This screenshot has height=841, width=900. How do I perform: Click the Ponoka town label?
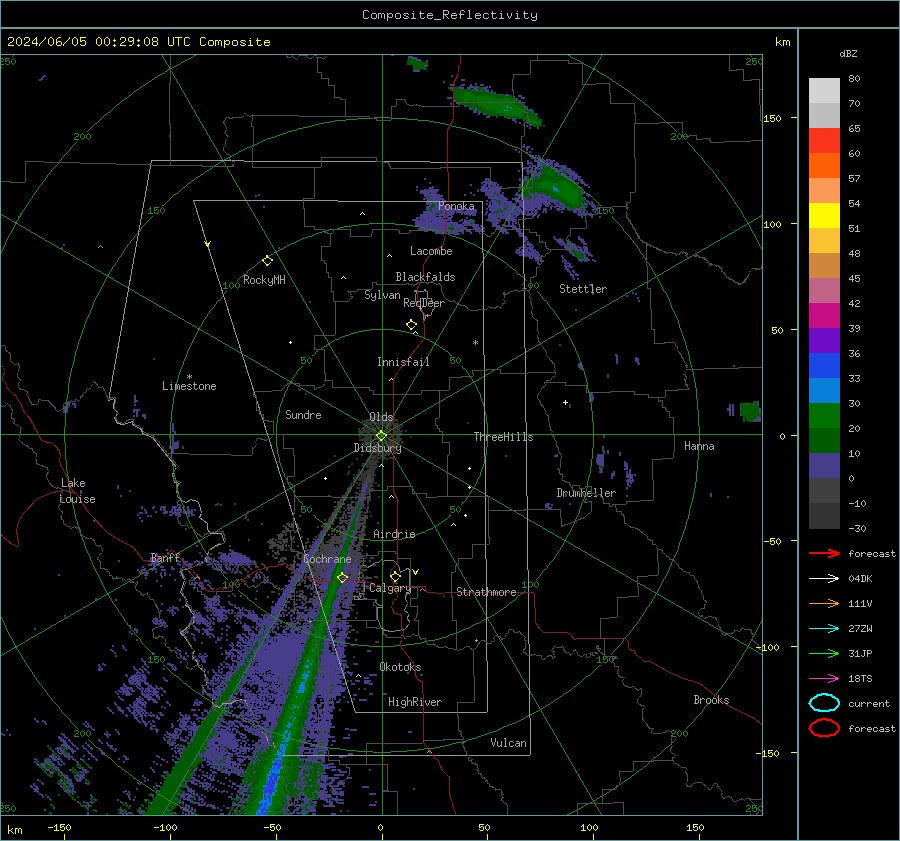pos(456,206)
